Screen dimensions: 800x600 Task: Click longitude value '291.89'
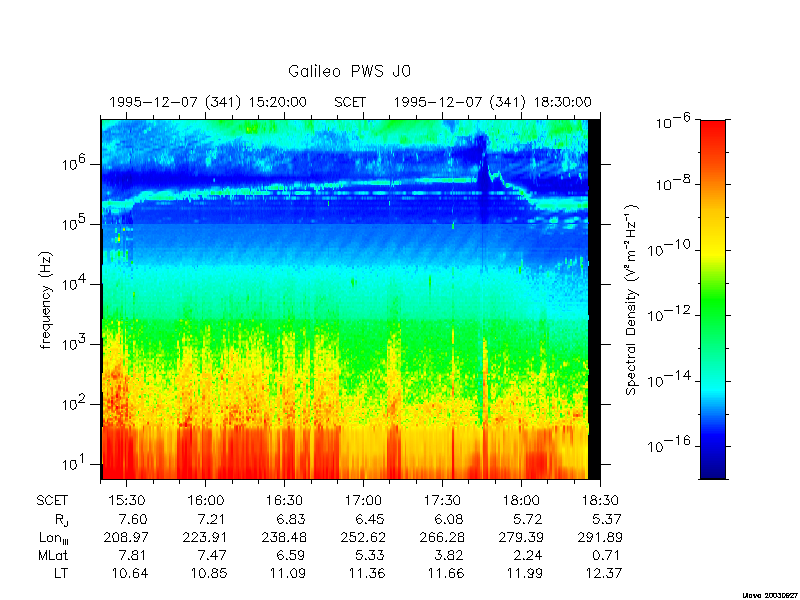pyautogui.click(x=600, y=537)
